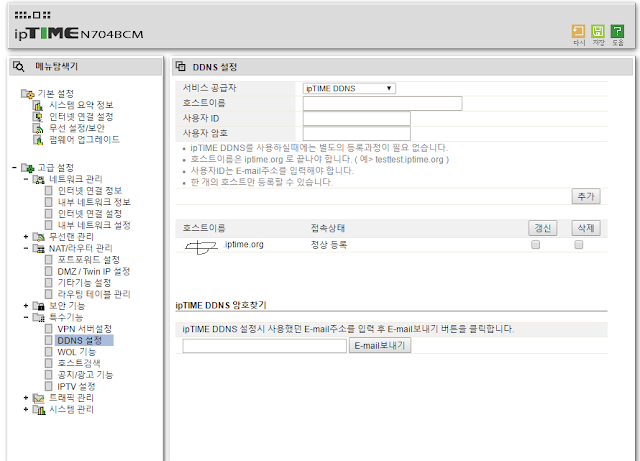Click the 시스템 요약 정보 icon

[38, 105]
